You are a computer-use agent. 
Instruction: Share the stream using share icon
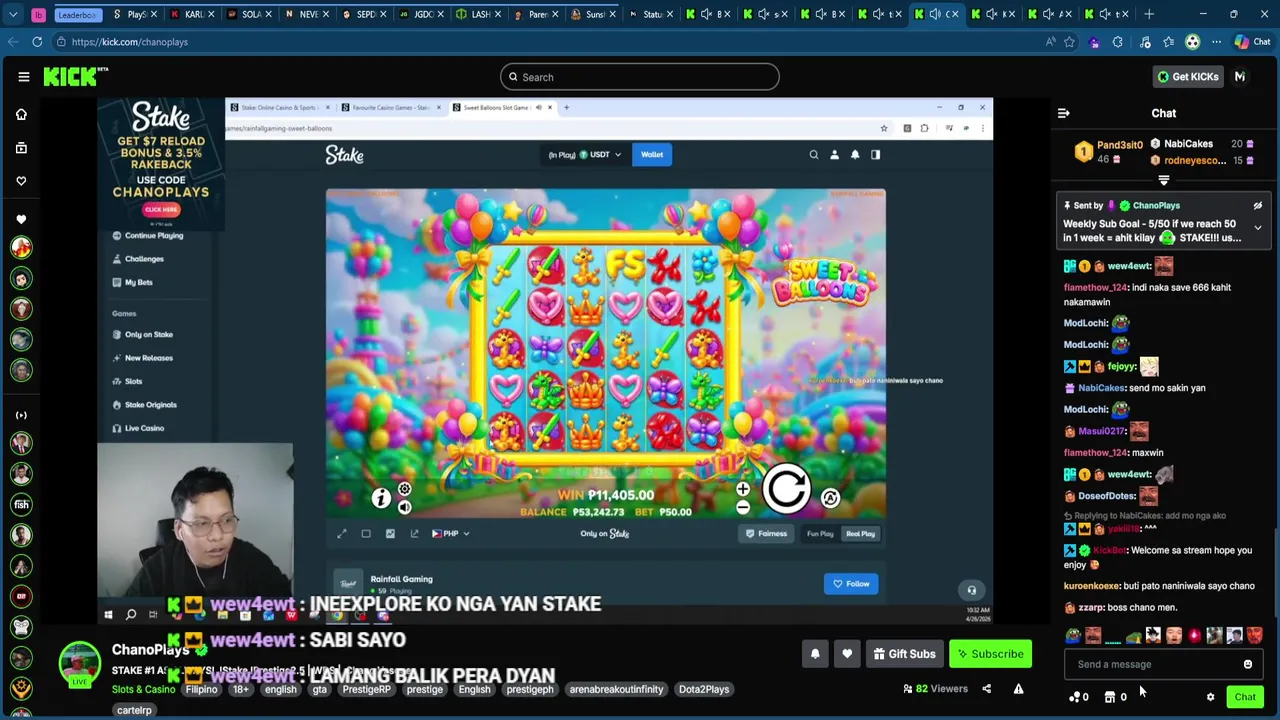(986, 689)
